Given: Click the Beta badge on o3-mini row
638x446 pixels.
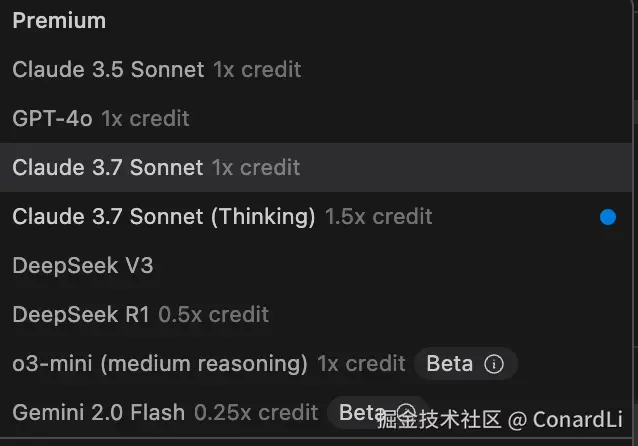Looking at the screenshot, I should (449, 364).
